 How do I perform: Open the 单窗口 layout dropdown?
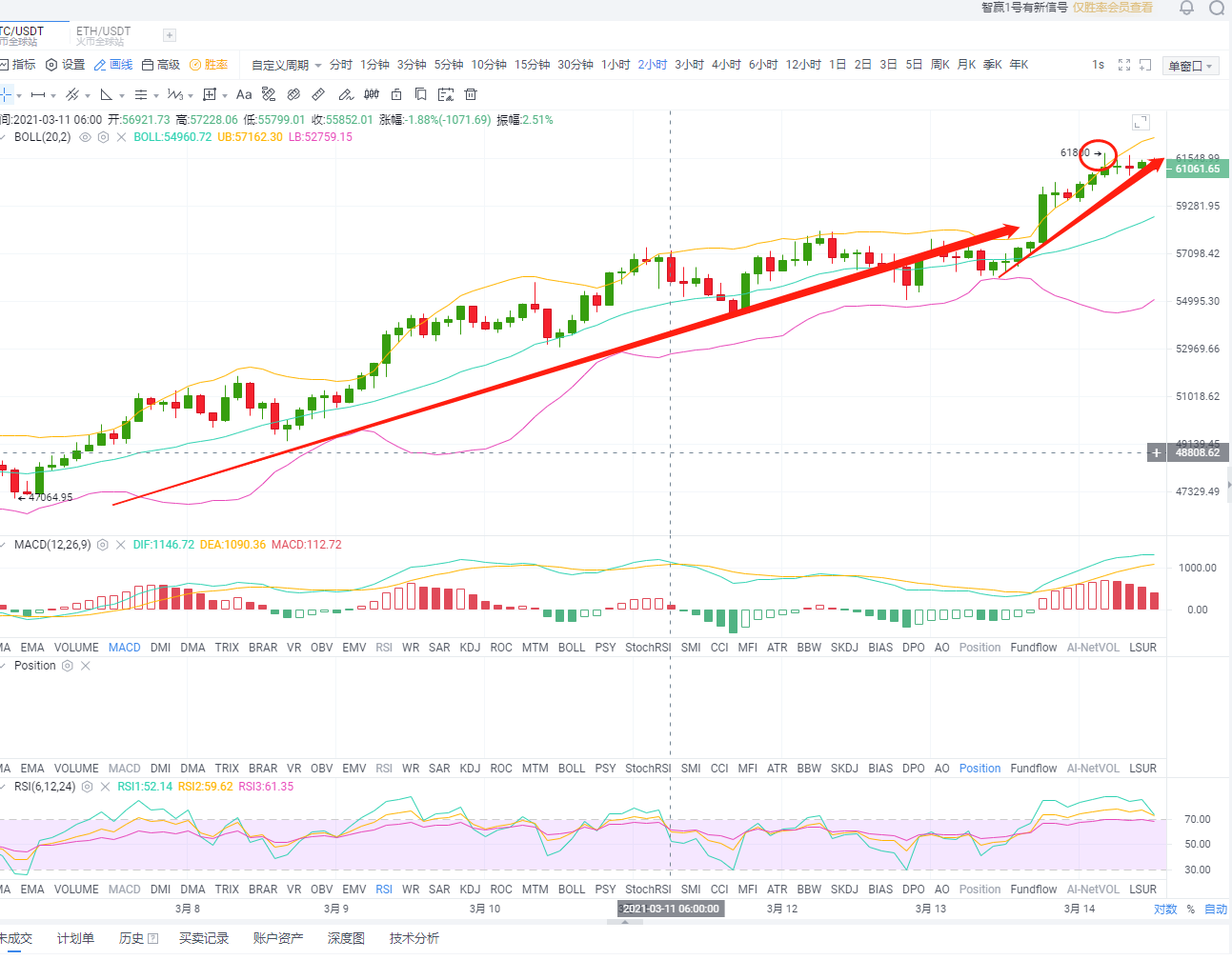[1191, 66]
